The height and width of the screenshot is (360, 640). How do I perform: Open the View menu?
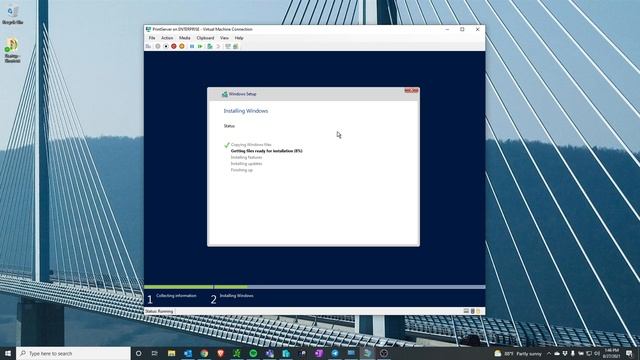pyautogui.click(x=224, y=38)
